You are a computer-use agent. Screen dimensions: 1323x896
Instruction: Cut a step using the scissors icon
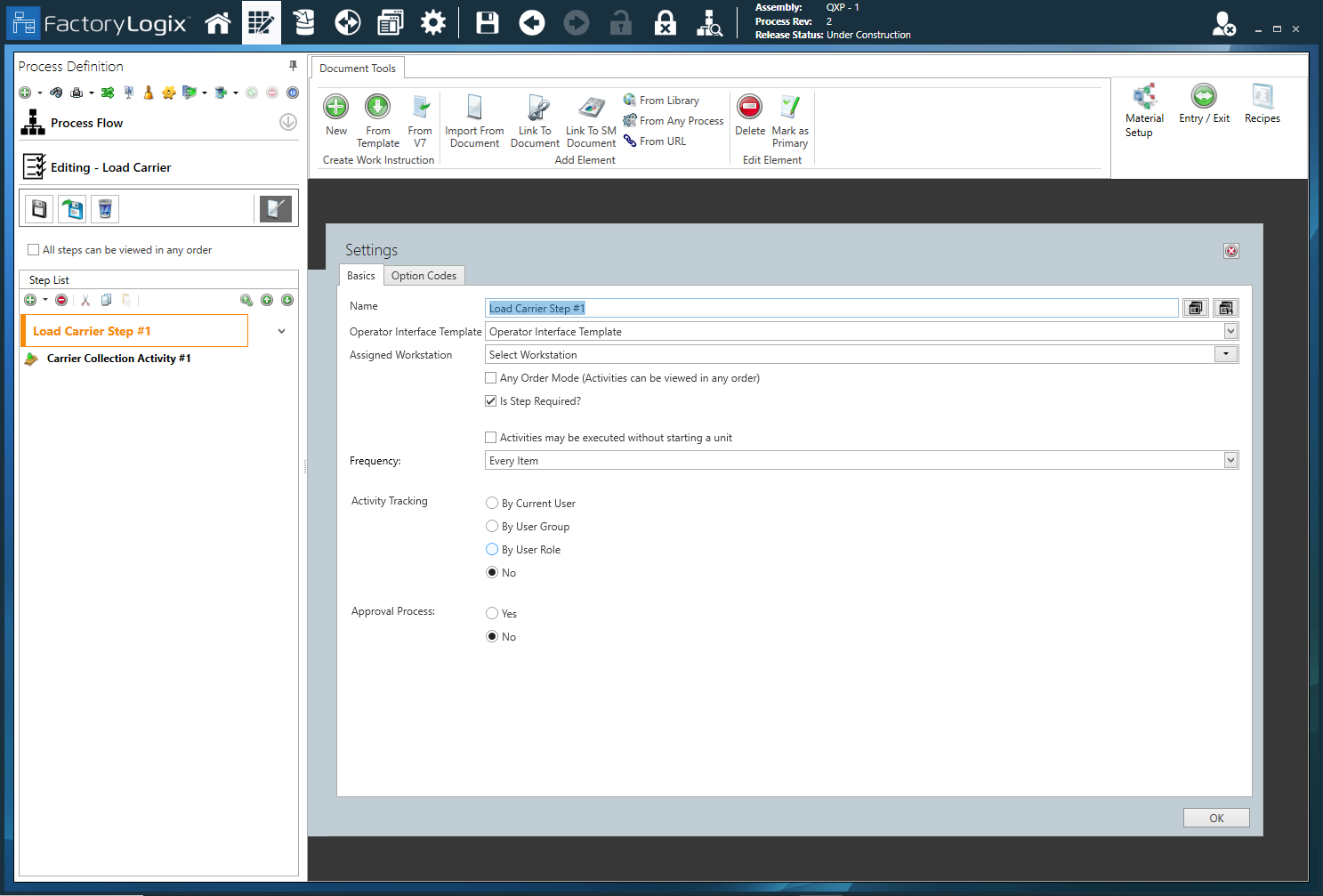click(85, 300)
